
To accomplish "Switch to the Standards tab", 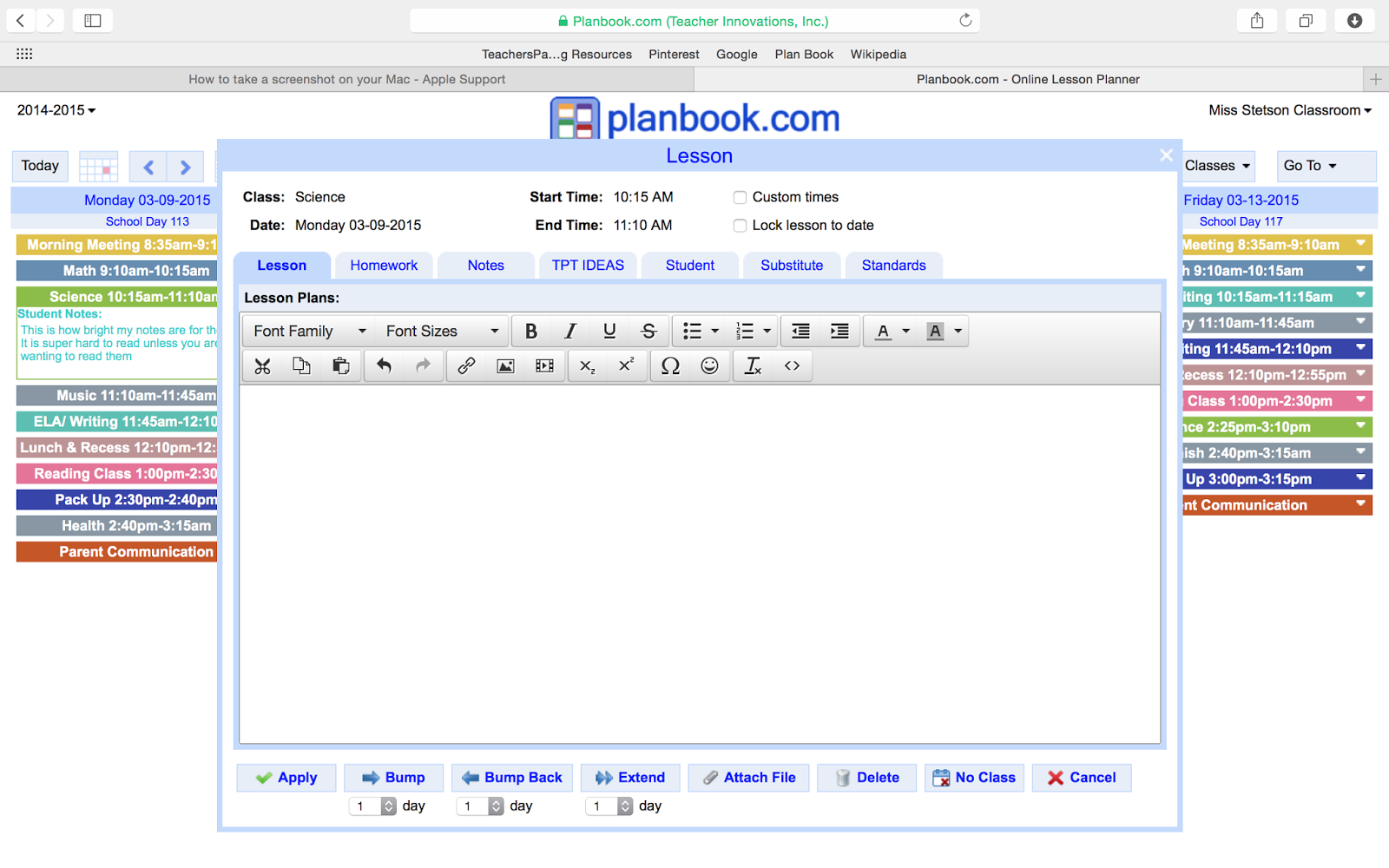I will (x=894, y=266).
